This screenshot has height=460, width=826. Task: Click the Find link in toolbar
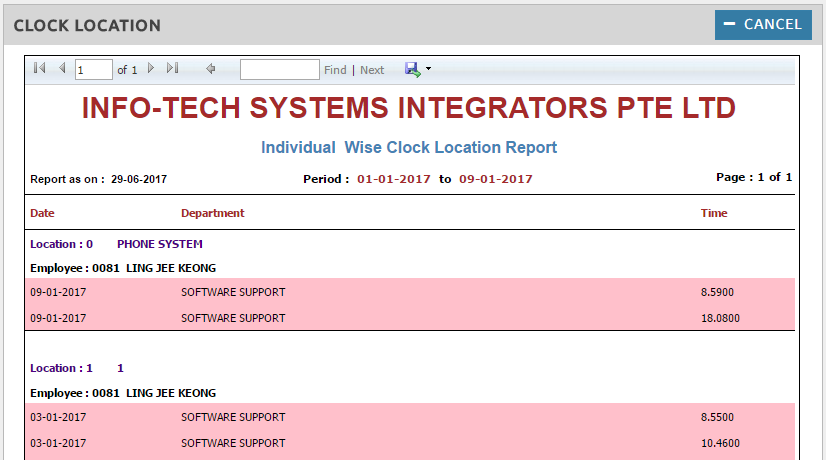(335, 70)
